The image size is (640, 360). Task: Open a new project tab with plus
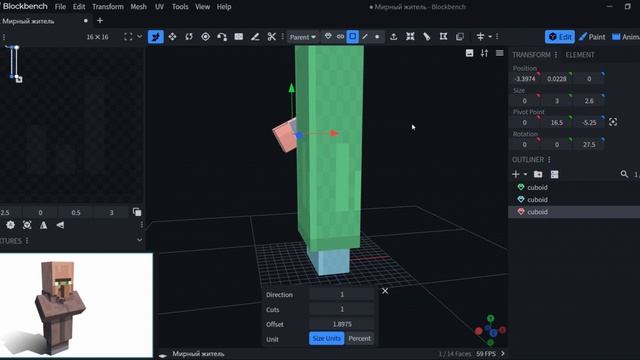[x=100, y=20]
